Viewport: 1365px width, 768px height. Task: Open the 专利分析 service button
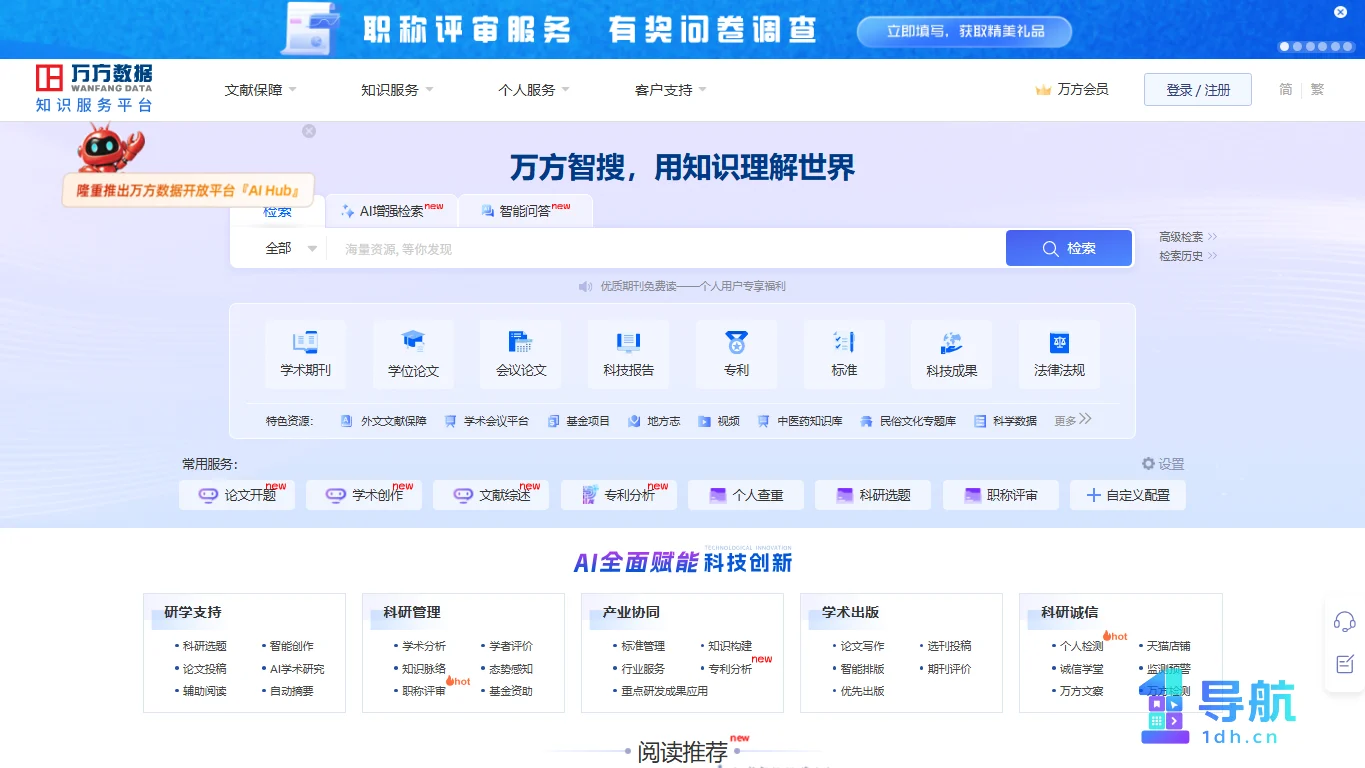pos(619,495)
